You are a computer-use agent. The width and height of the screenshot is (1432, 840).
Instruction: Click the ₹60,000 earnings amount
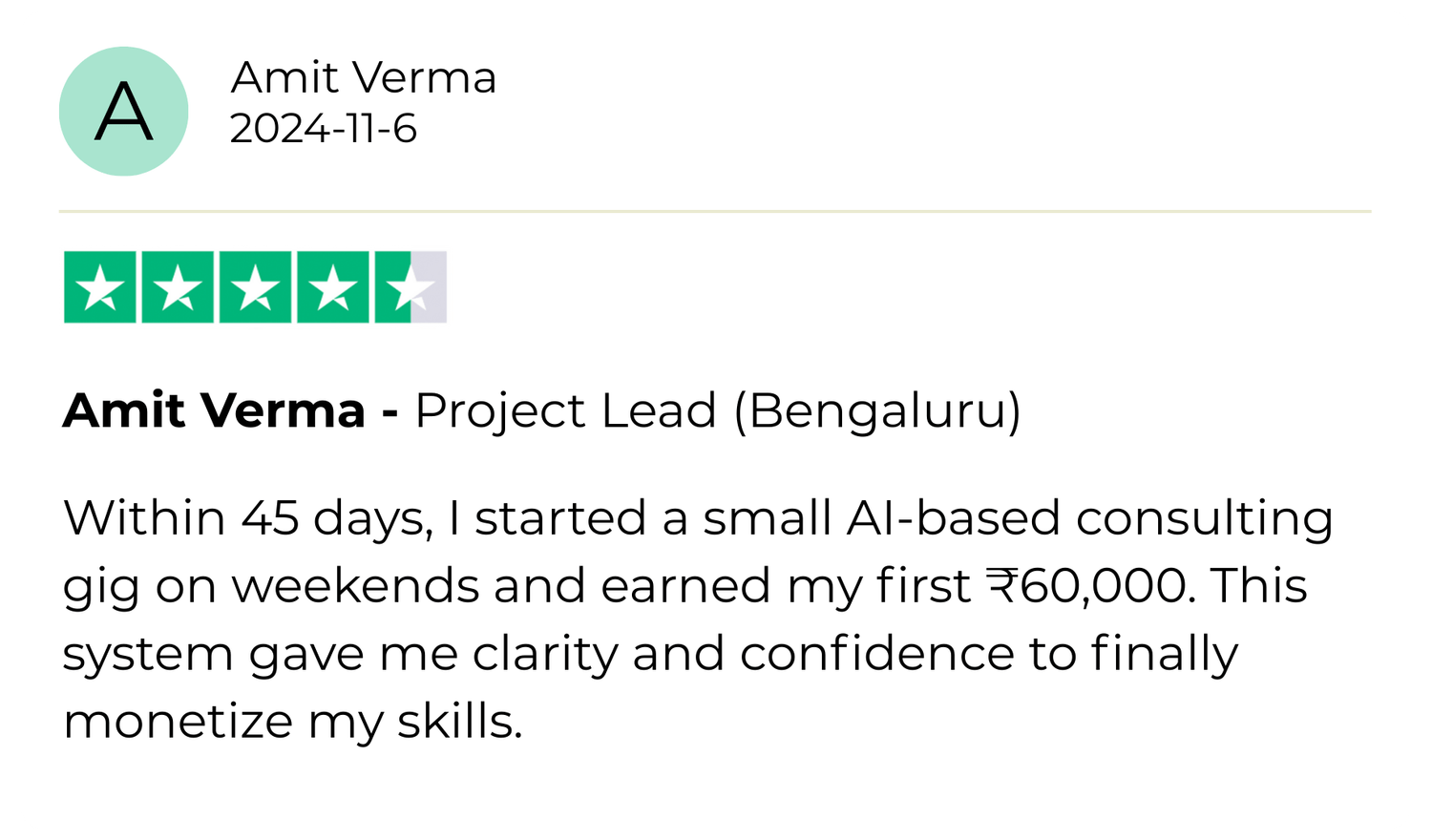click(1090, 585)
